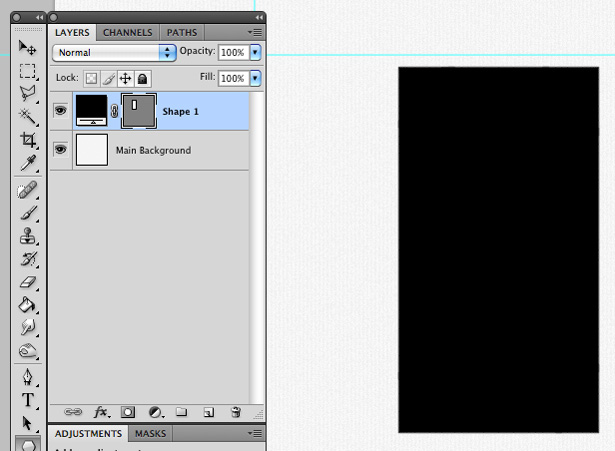Hide the Shape 1 layer

pyautogui.click(x=60, y=111)
